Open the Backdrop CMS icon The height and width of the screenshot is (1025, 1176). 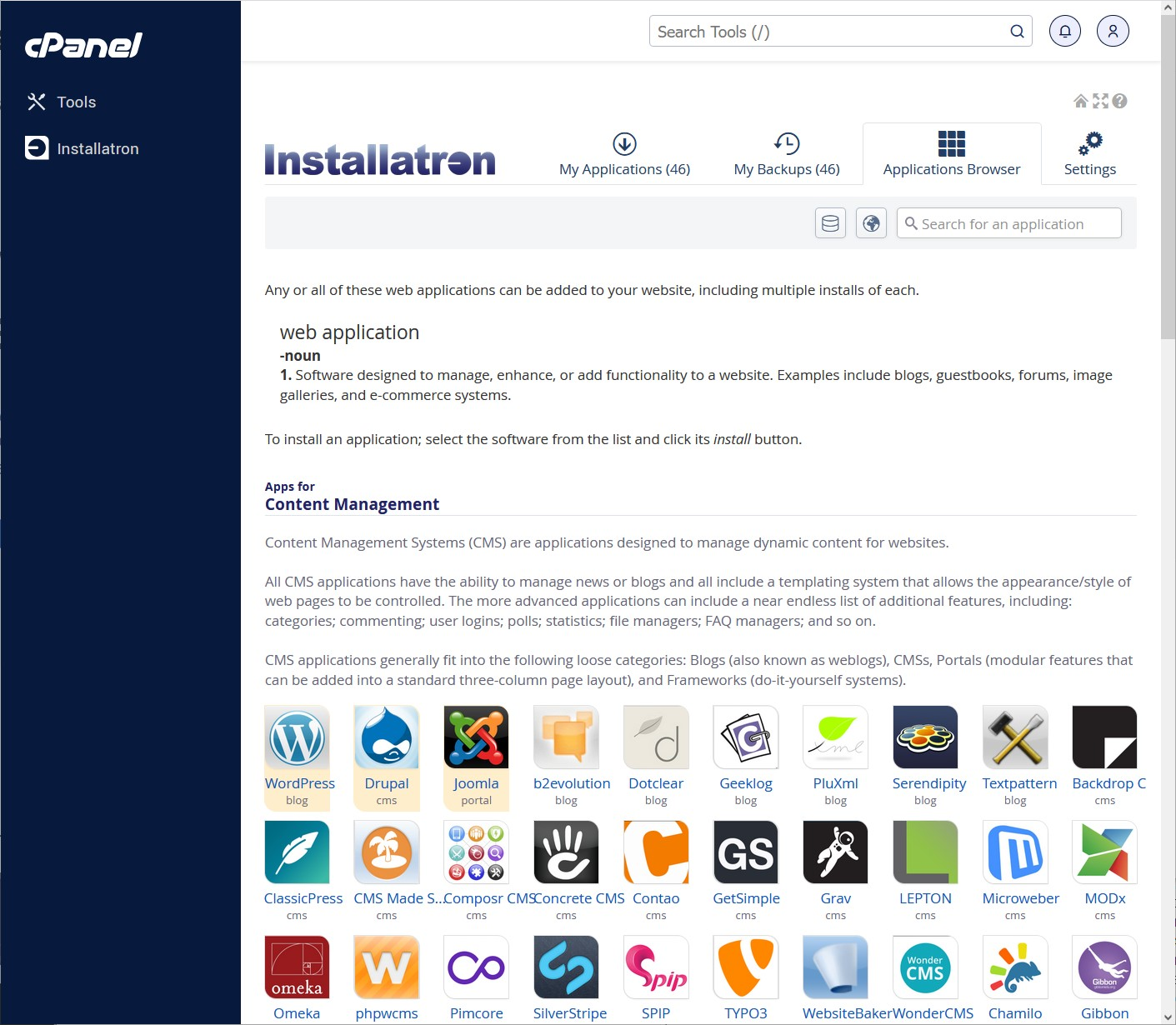tap(1105, 737)
